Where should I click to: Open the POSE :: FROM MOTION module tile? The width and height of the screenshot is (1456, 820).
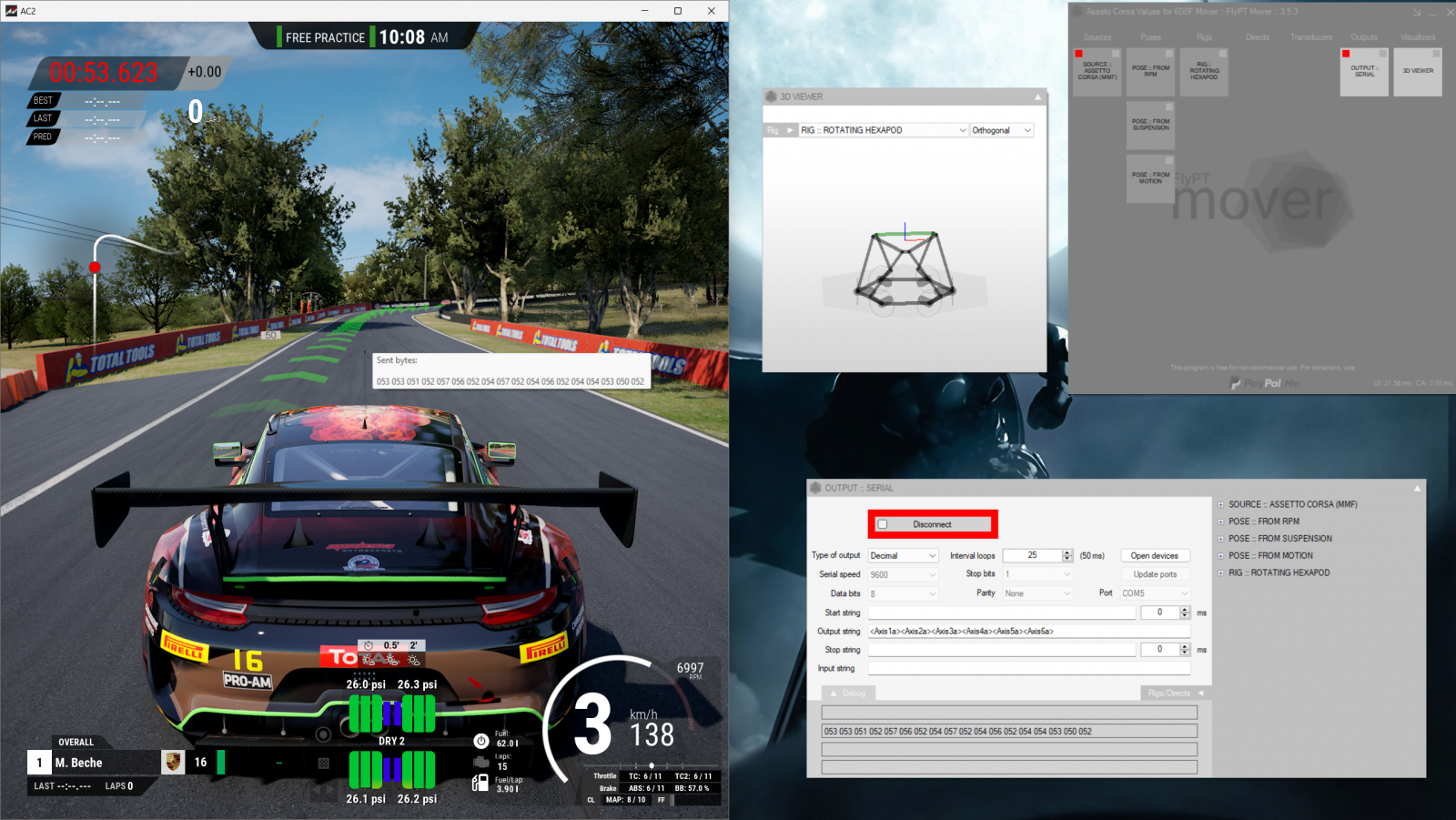coord(1150,178)
